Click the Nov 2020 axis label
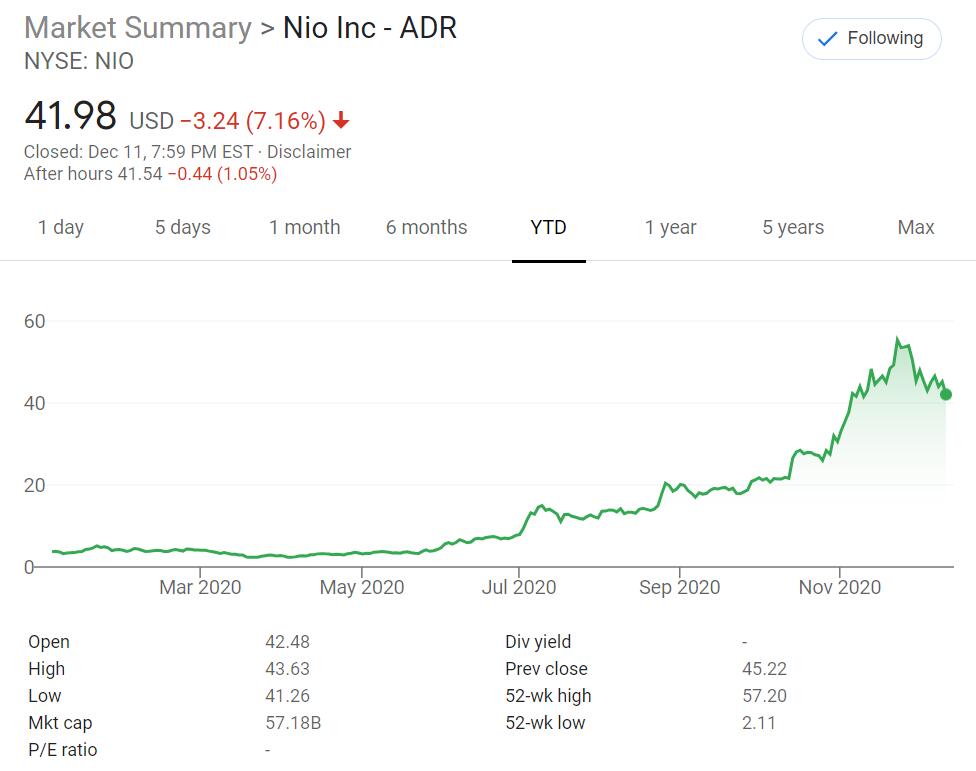976x771 pixels. pyautogui.click(x=840, y=587)
